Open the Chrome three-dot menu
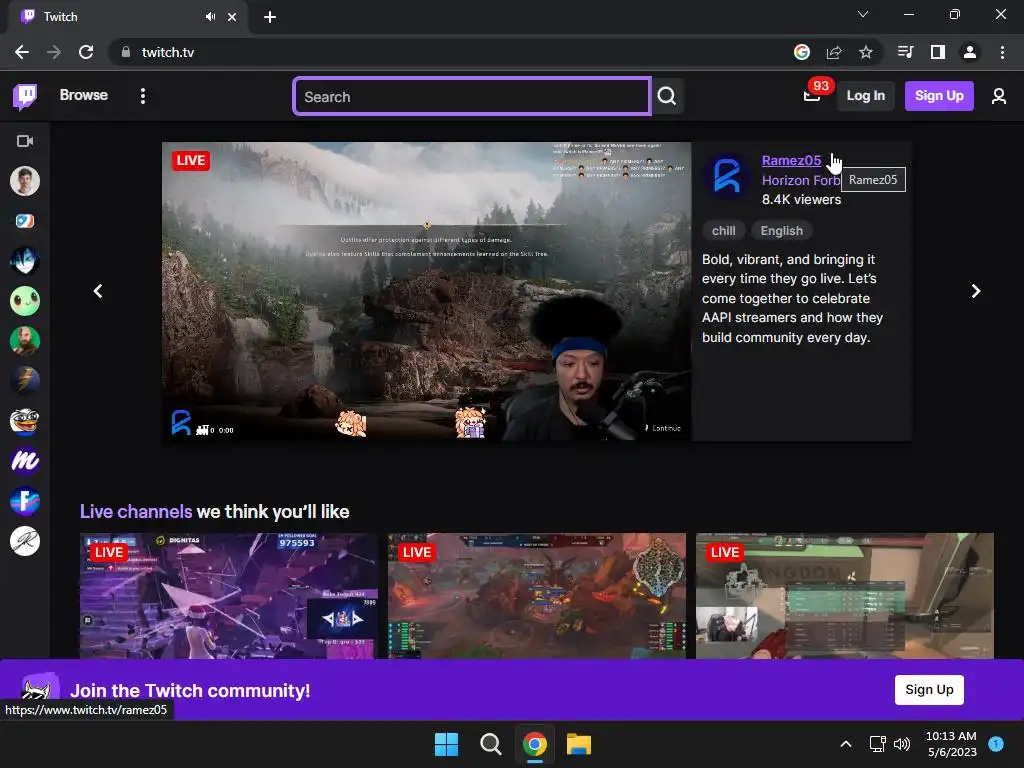The image size is (1024, 768). click(1002, 52)
